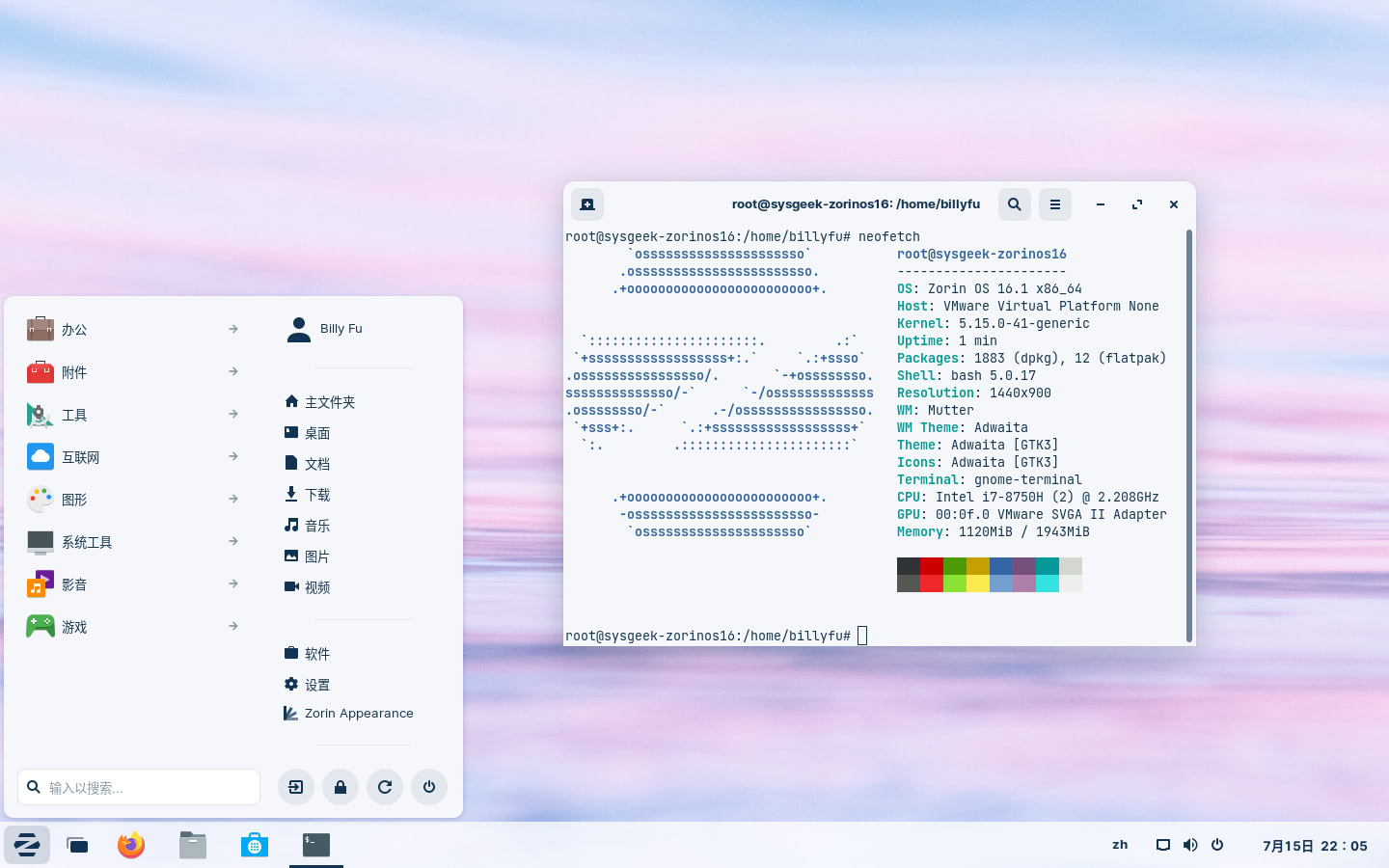Expand arrow beside 图形
1389x868 pixels.
[x=233, y=499]
